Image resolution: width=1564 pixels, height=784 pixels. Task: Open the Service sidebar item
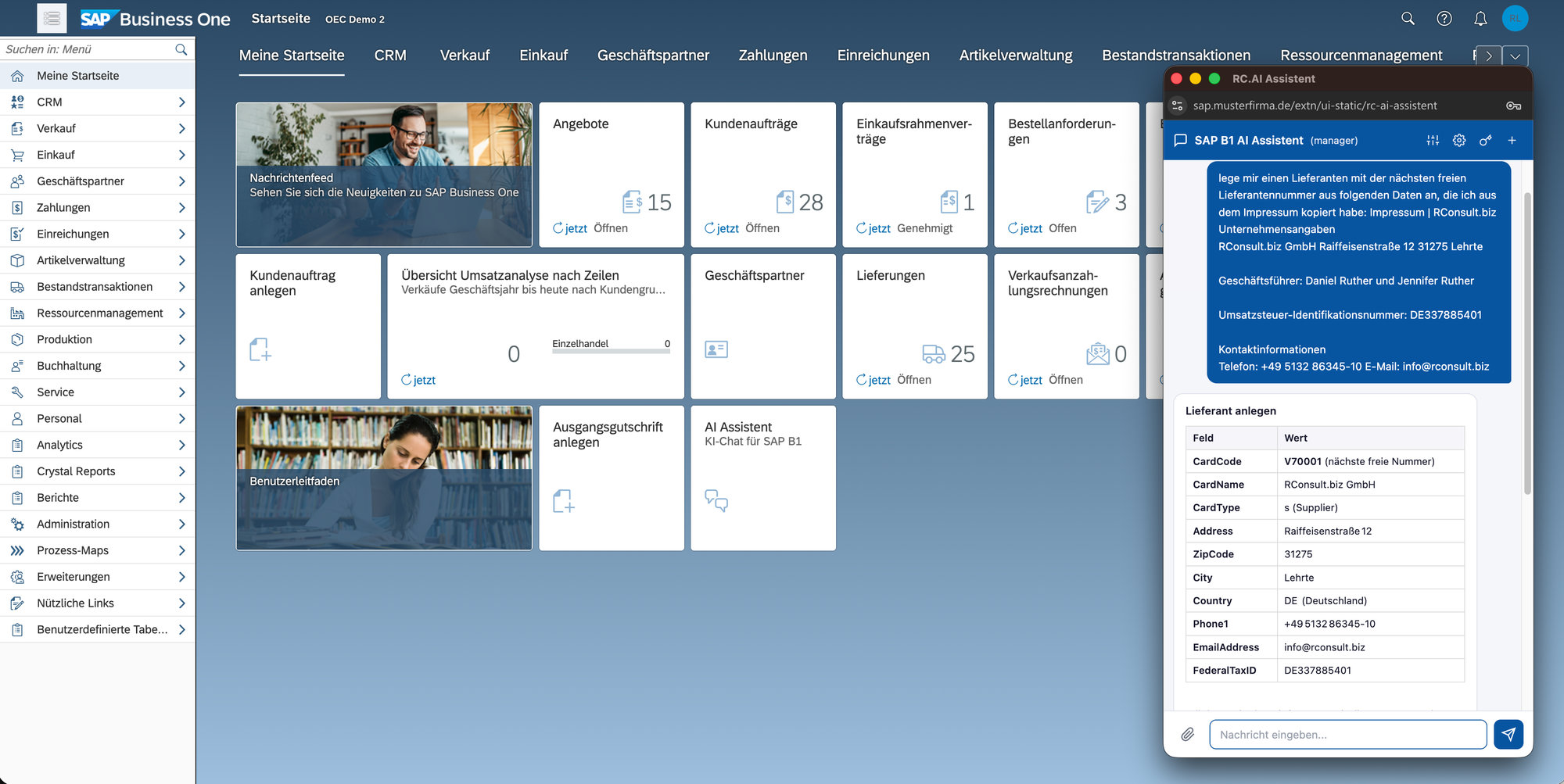click(x=97, y=392)
